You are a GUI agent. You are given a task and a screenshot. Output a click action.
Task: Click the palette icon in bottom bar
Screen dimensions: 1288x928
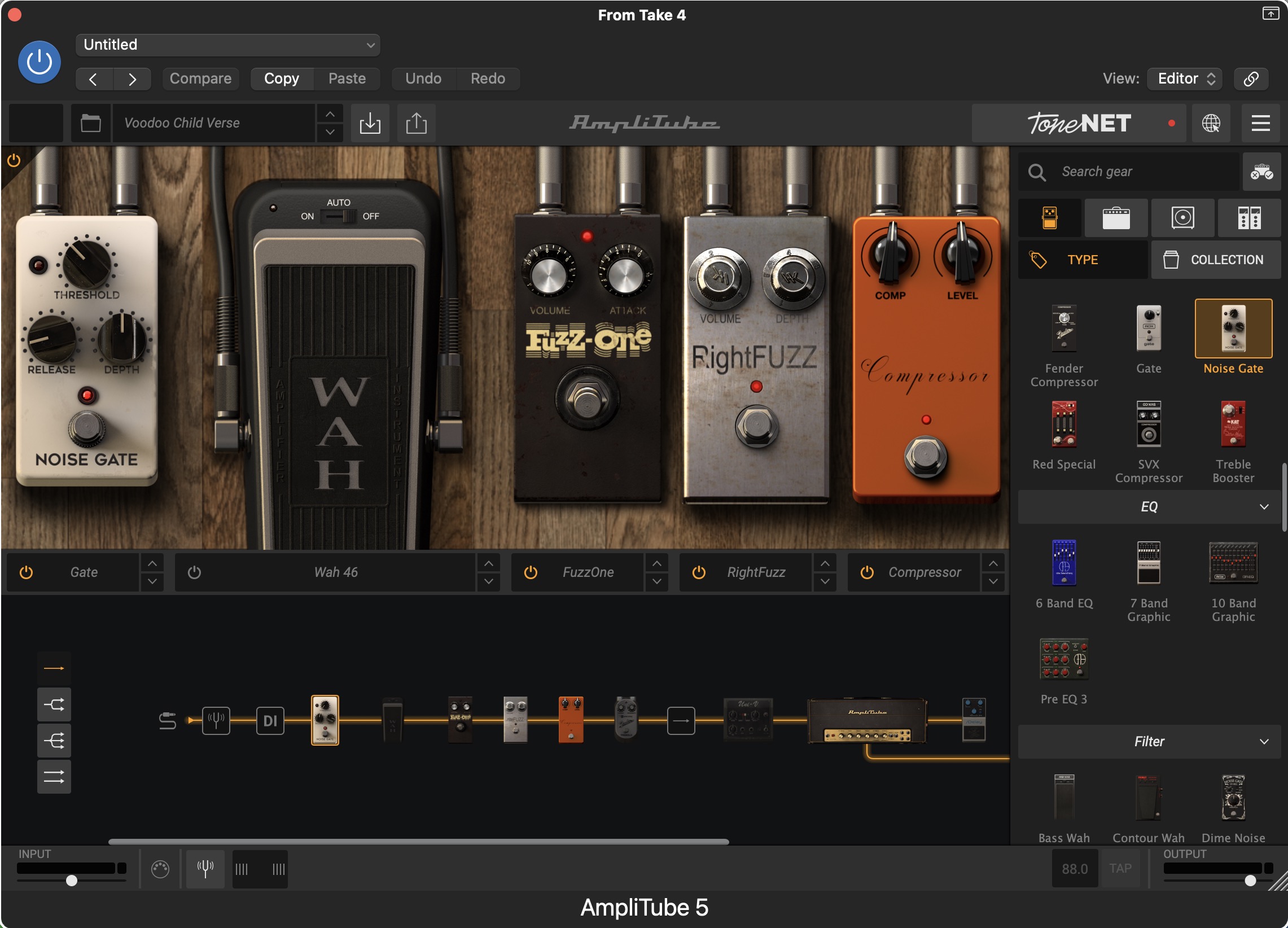click(x=160, y=868)
